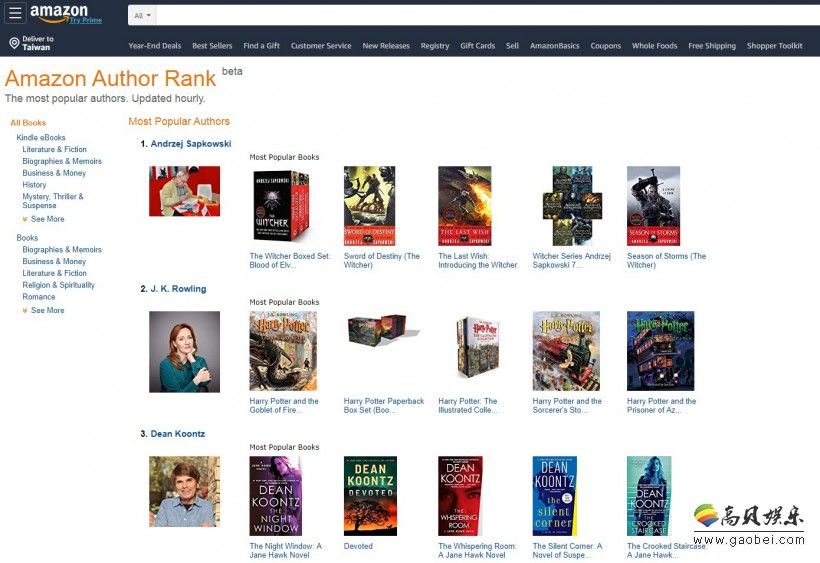Click the Try Prime link
The height and width of the screenshot is (563, 820).
(x=86, y=20)
